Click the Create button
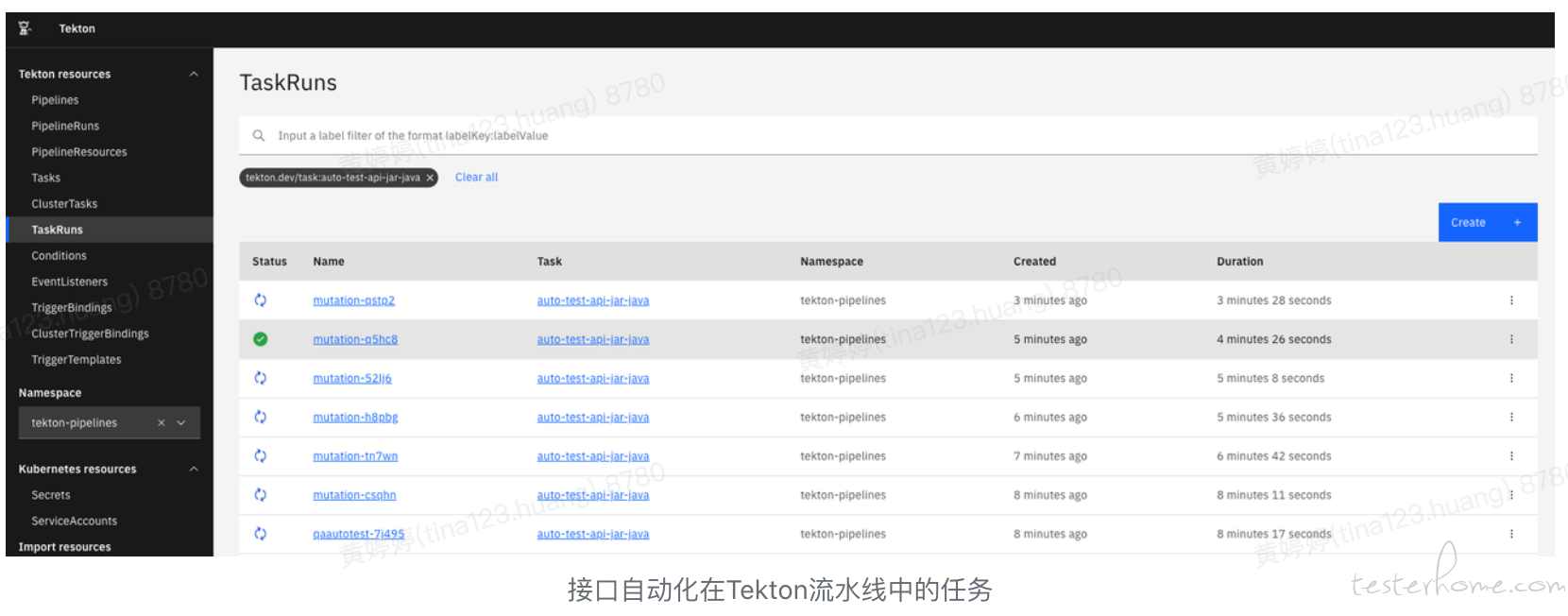 (1488, 222)
